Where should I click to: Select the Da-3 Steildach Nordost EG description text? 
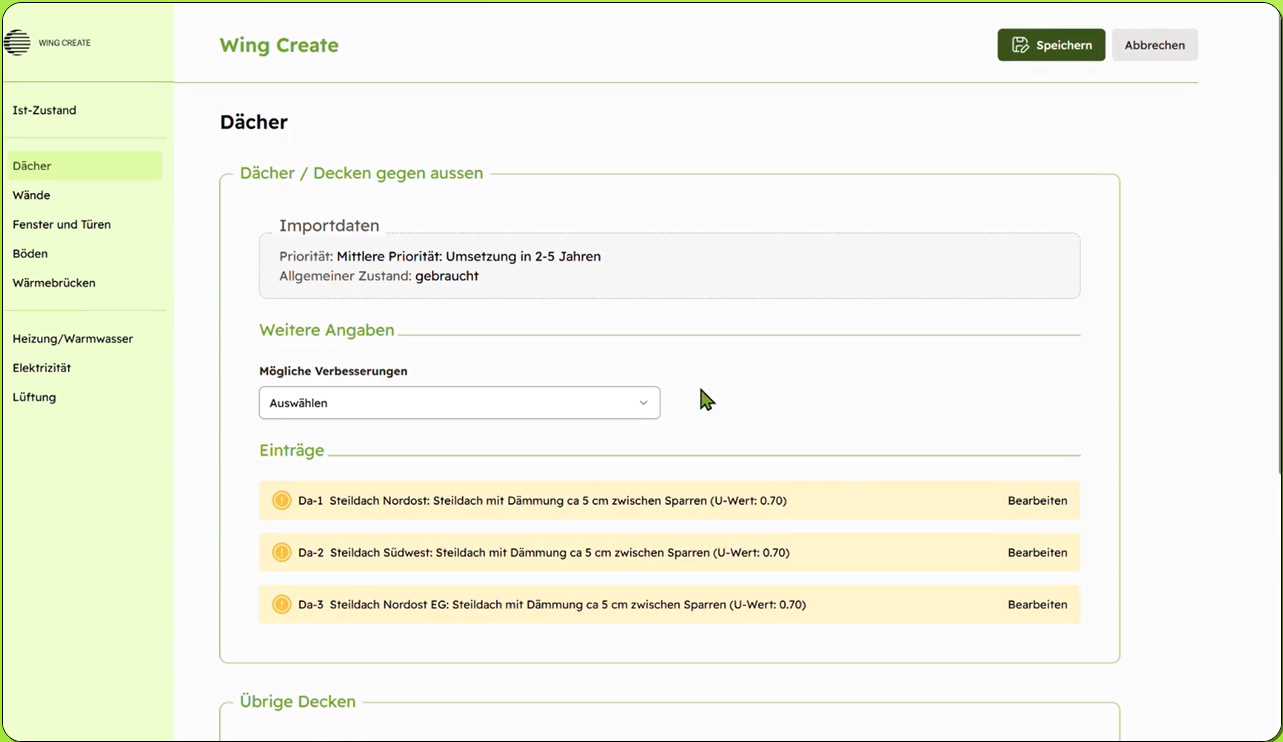pos(568,605)
